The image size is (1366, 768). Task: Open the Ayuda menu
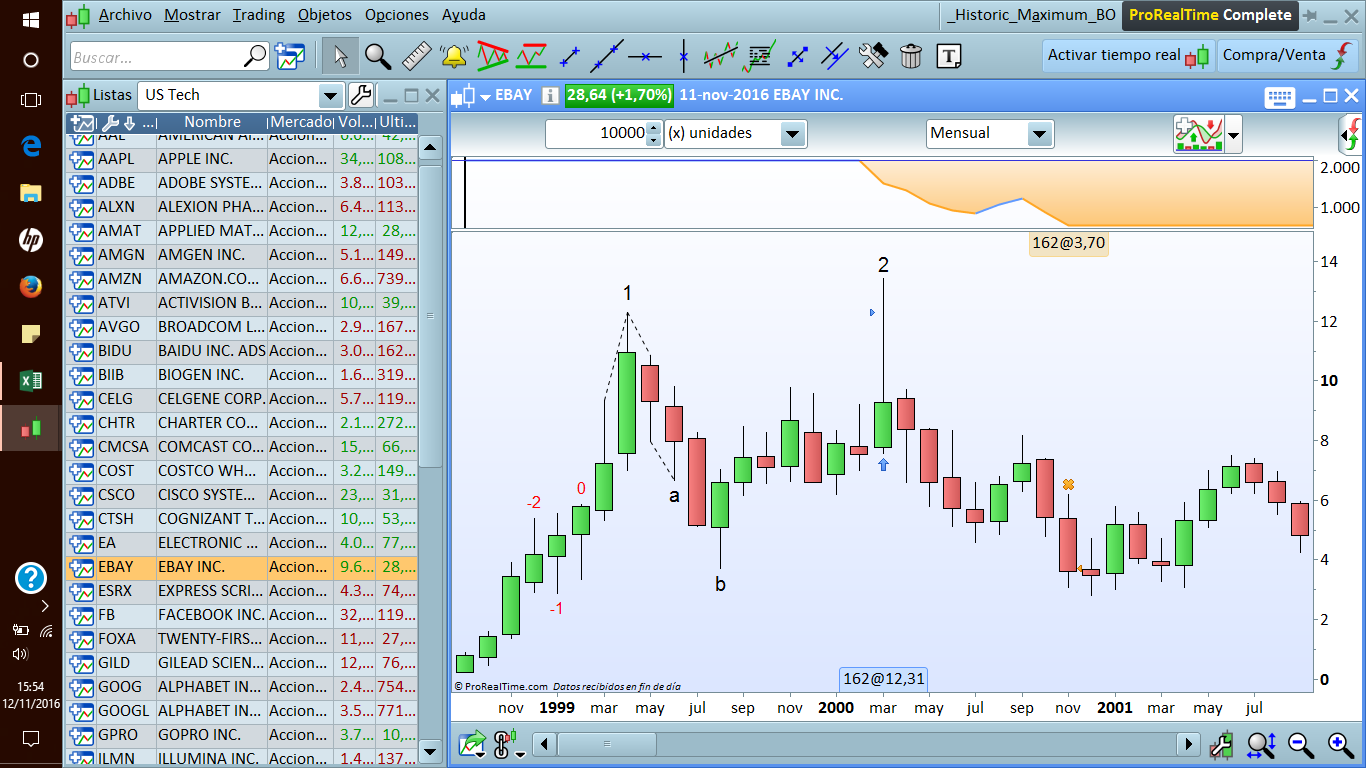464,15
